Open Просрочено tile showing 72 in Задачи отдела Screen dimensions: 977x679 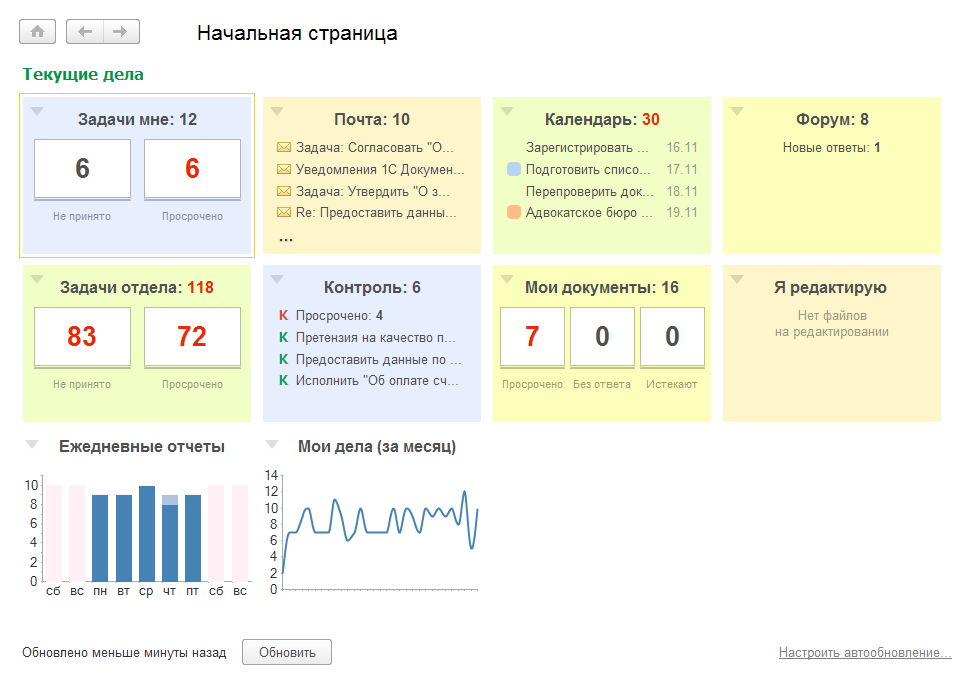192,337
